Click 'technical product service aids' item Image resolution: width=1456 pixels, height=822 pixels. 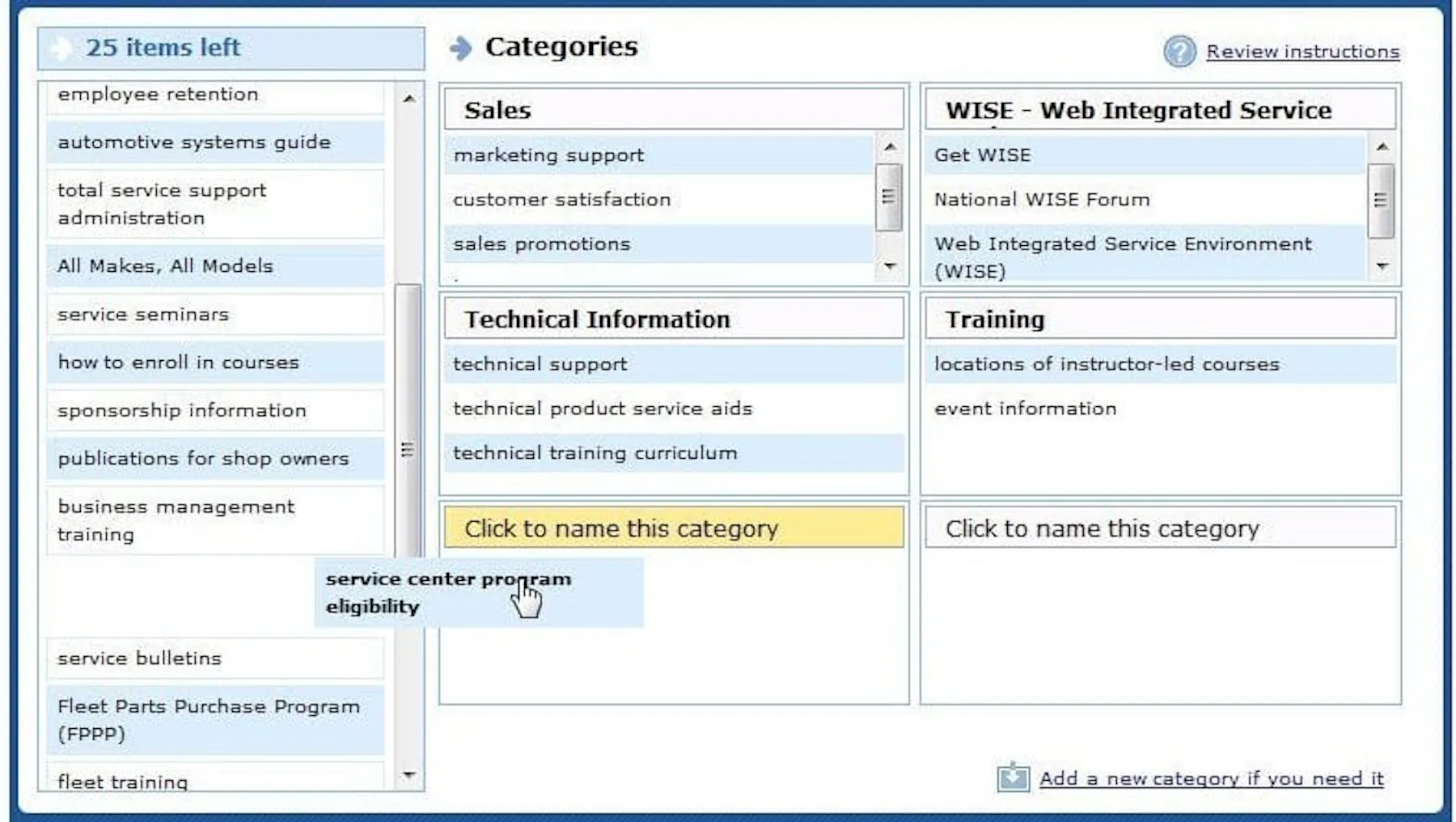point(603,409)
